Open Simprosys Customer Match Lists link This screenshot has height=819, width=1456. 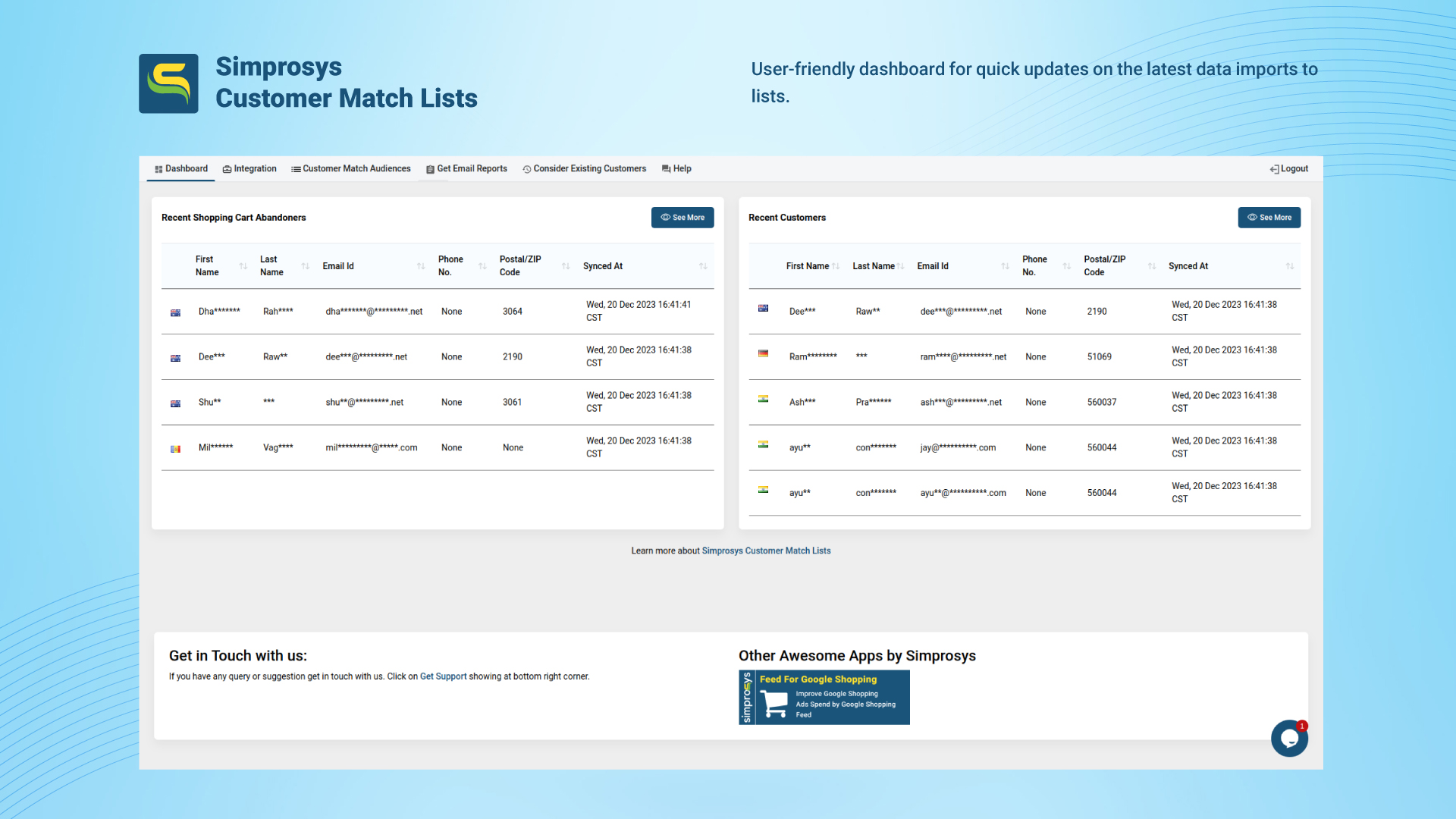tap(766, 551)
